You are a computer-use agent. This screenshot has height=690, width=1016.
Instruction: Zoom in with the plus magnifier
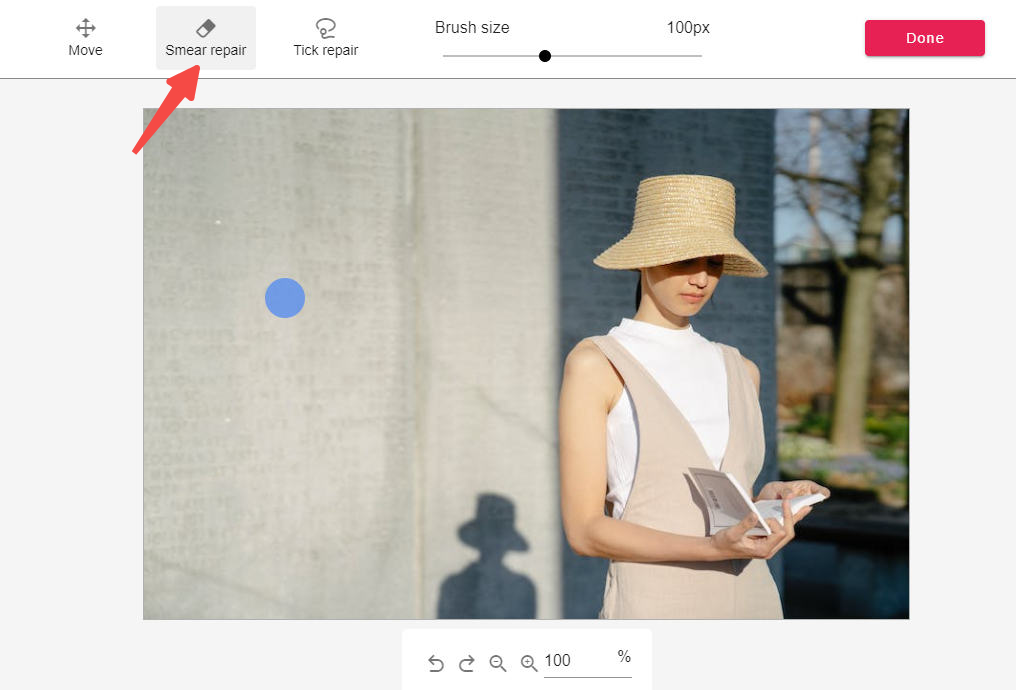(x=528, y=663)
